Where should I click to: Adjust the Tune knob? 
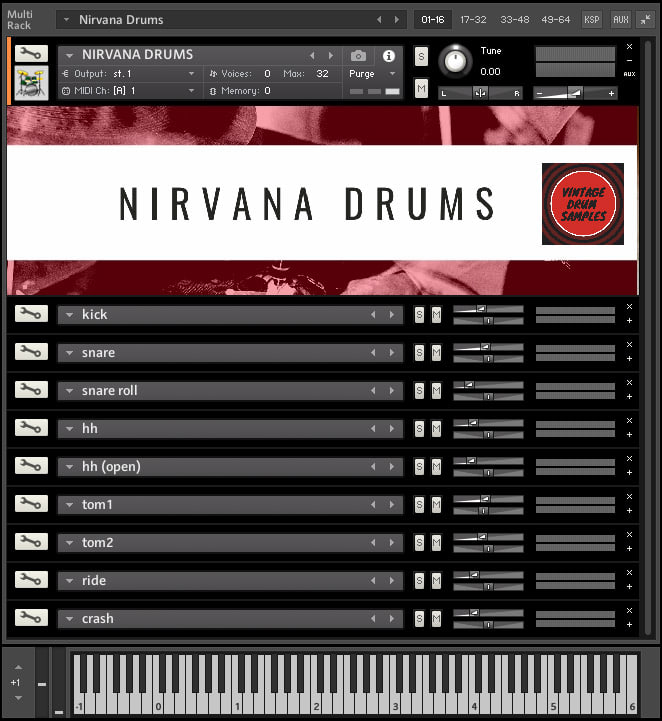tap(455, 61)
